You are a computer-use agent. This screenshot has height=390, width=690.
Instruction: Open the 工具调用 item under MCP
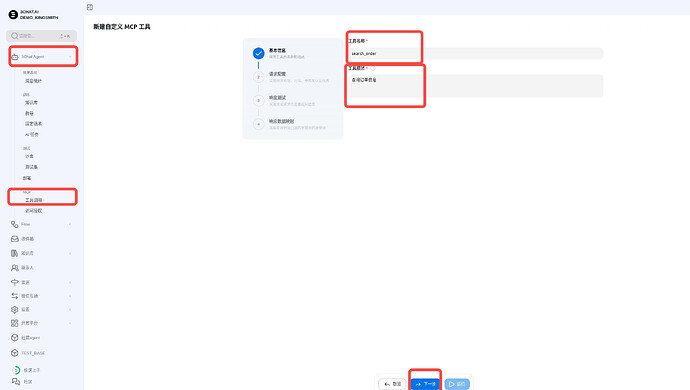(x=33, y=200)
